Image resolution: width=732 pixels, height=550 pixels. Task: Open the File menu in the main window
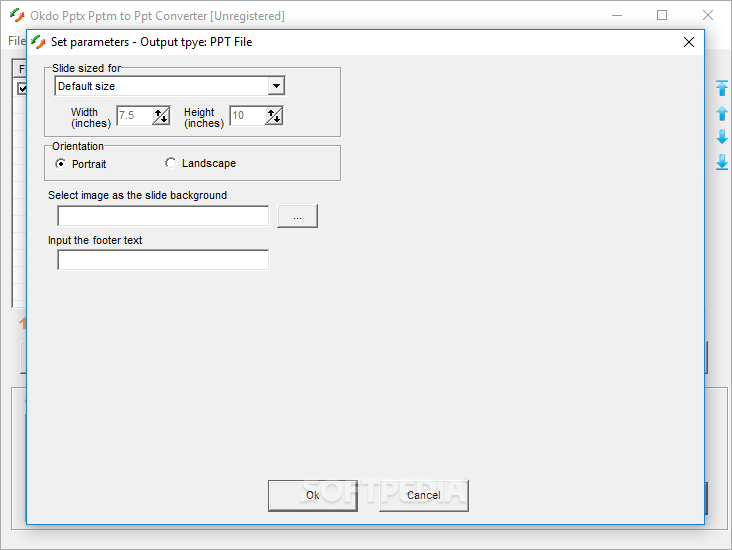click(x=16, y=41)
